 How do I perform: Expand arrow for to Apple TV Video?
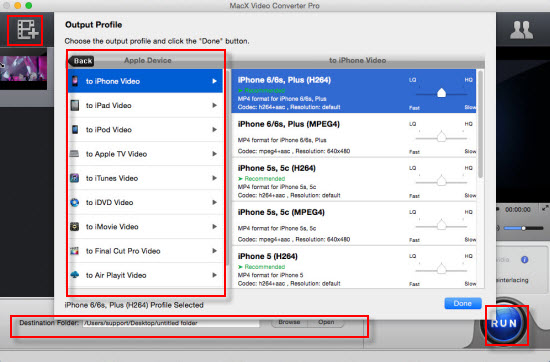[214, 154]
